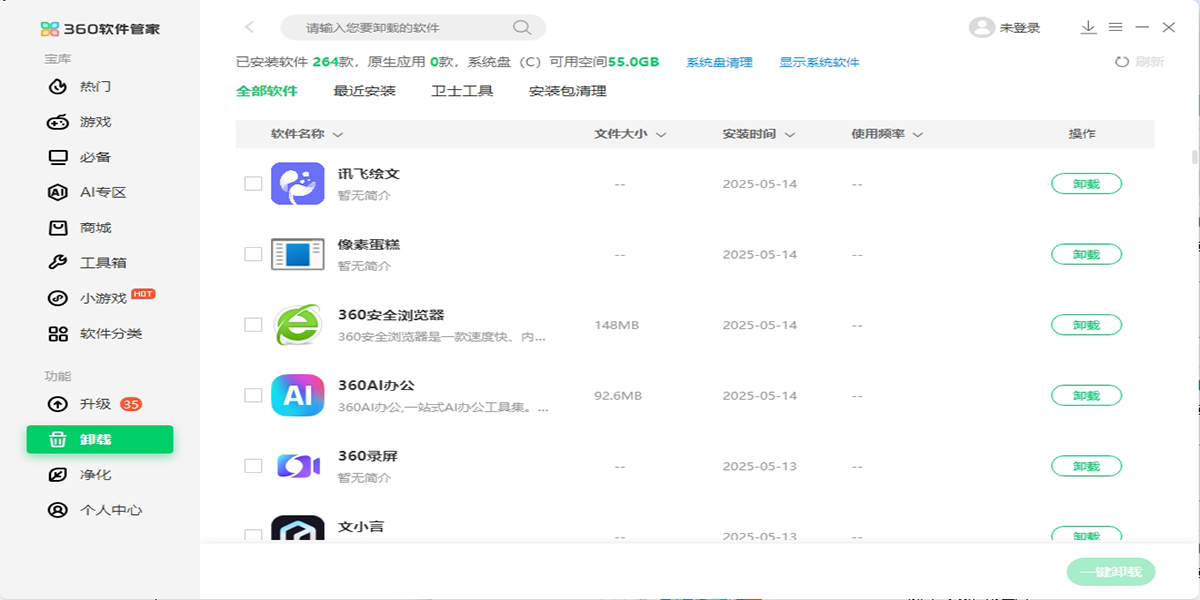Viewport: 1200px width, 600px height.
Task: Open the 使用频率 column dropdown
Action: 917,135
